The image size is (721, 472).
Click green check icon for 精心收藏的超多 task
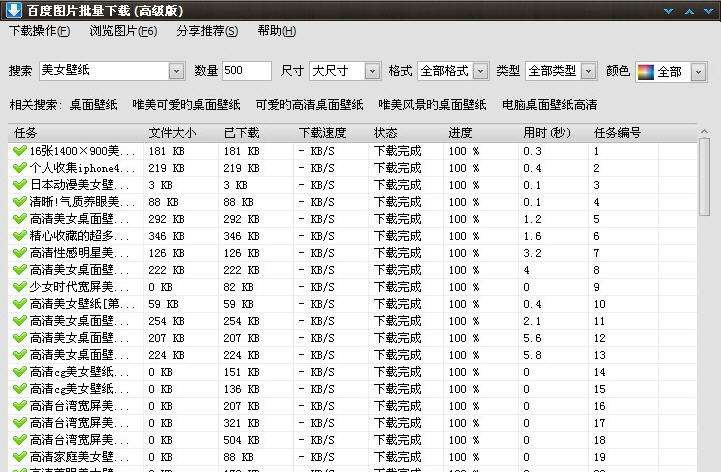click(19, 236)
